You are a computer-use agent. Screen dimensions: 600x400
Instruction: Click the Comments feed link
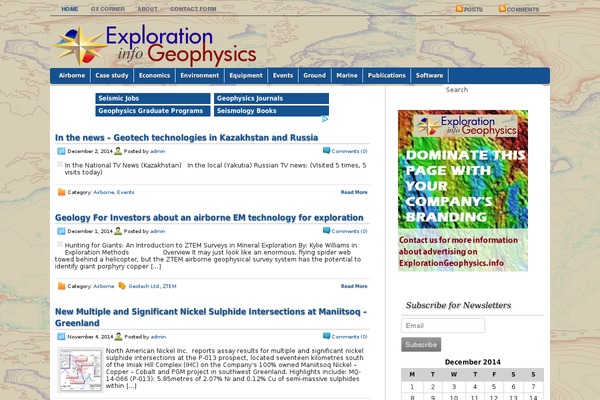coord(523,9)
